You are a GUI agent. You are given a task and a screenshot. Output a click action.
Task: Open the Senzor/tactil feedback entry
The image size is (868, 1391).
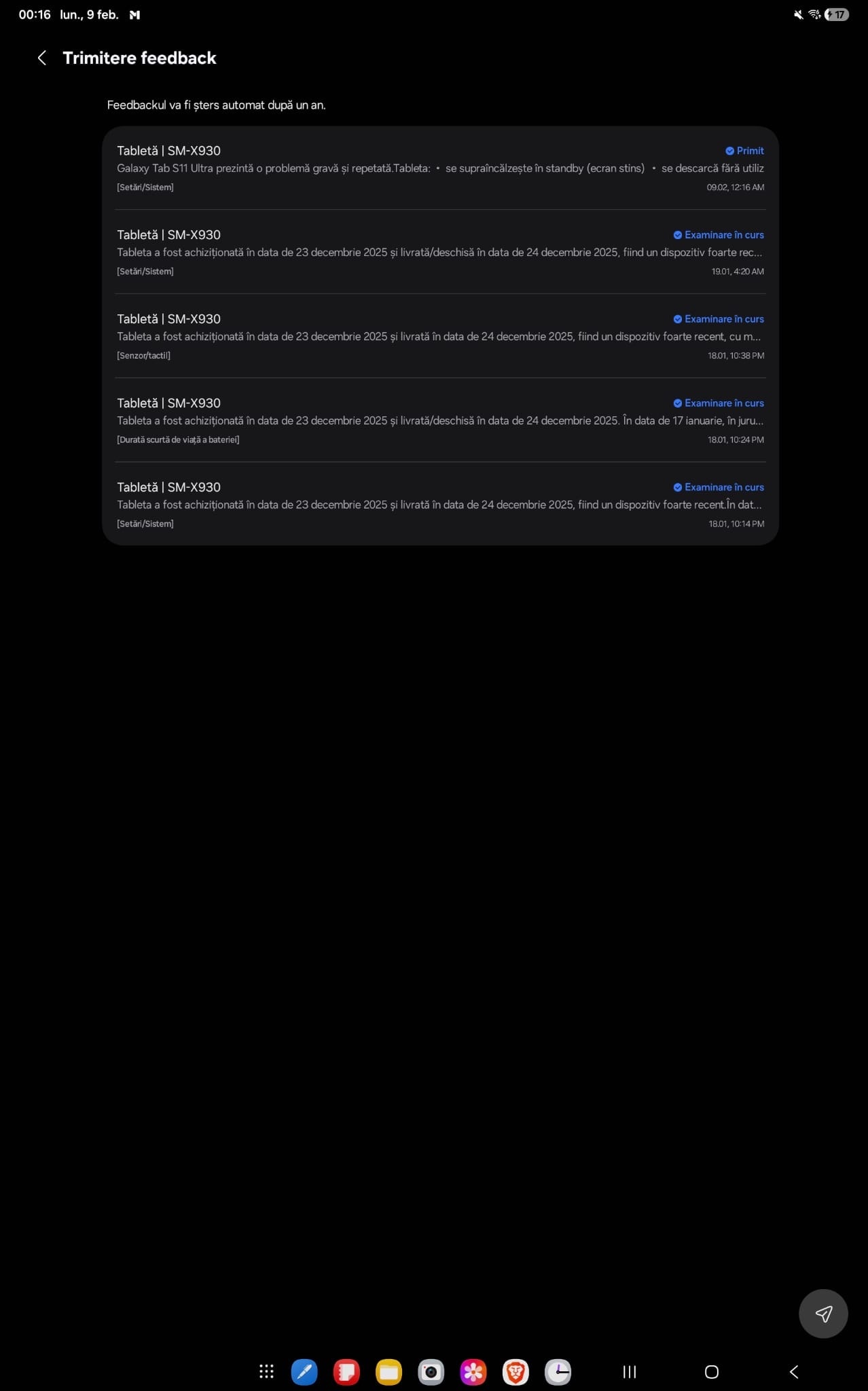(x=440, y=337)
